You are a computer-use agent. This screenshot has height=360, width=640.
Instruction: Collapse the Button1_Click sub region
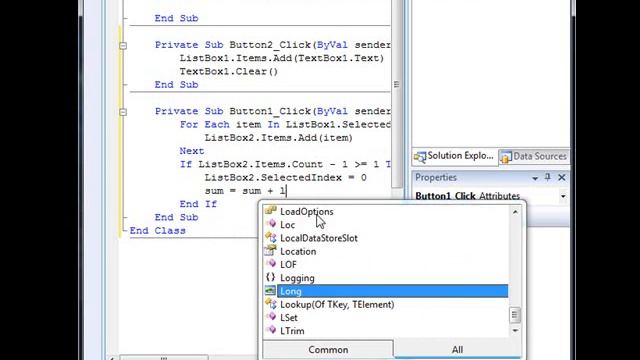(123, 112)
